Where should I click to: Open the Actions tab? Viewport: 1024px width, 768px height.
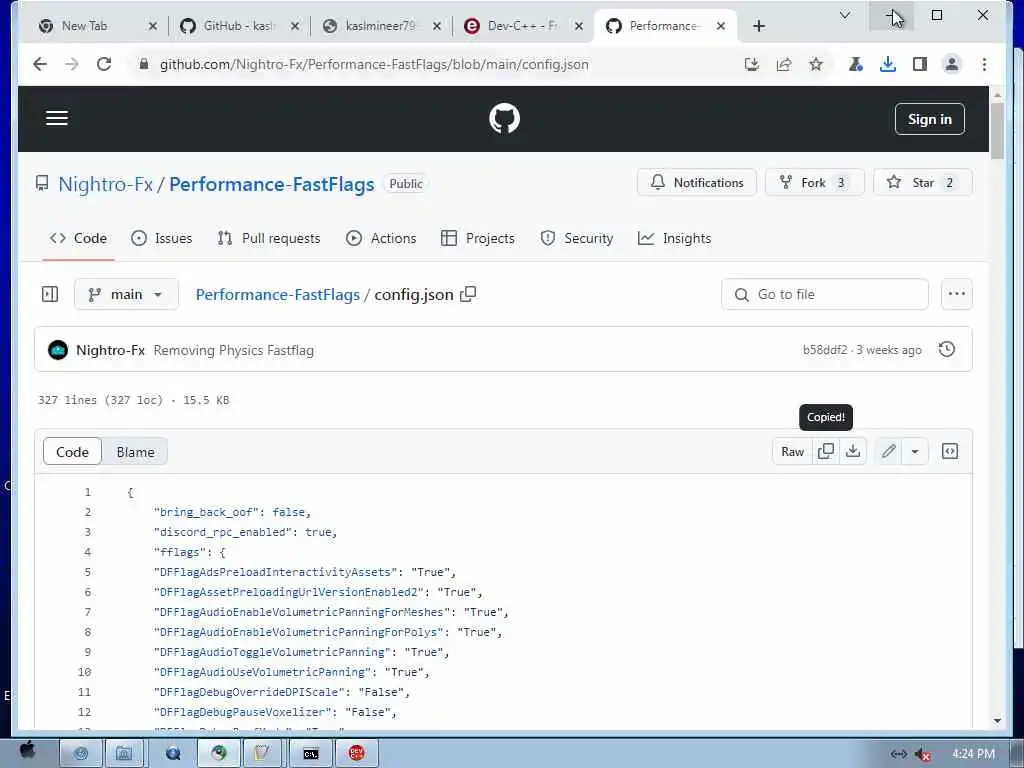point(381,238)
